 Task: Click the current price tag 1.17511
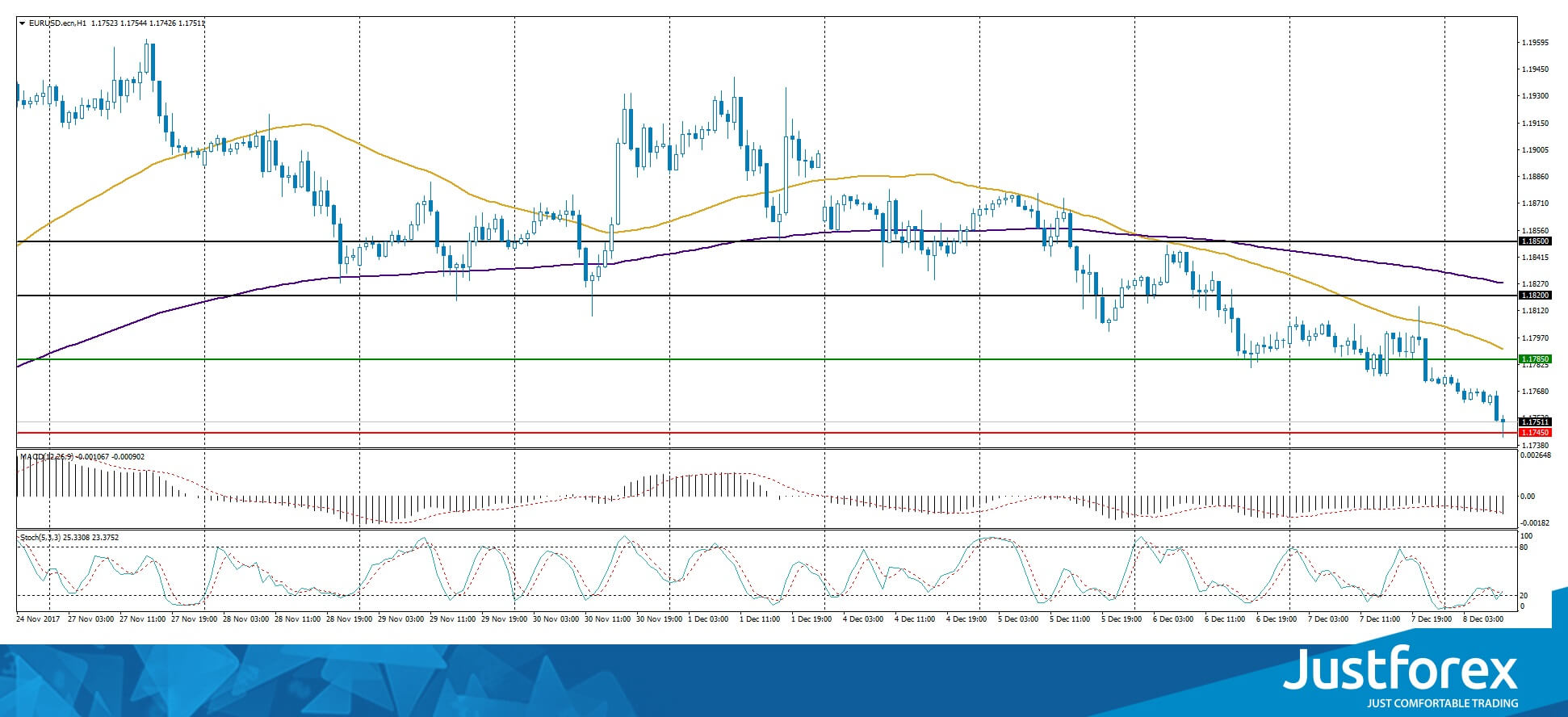pos(1535,421)
